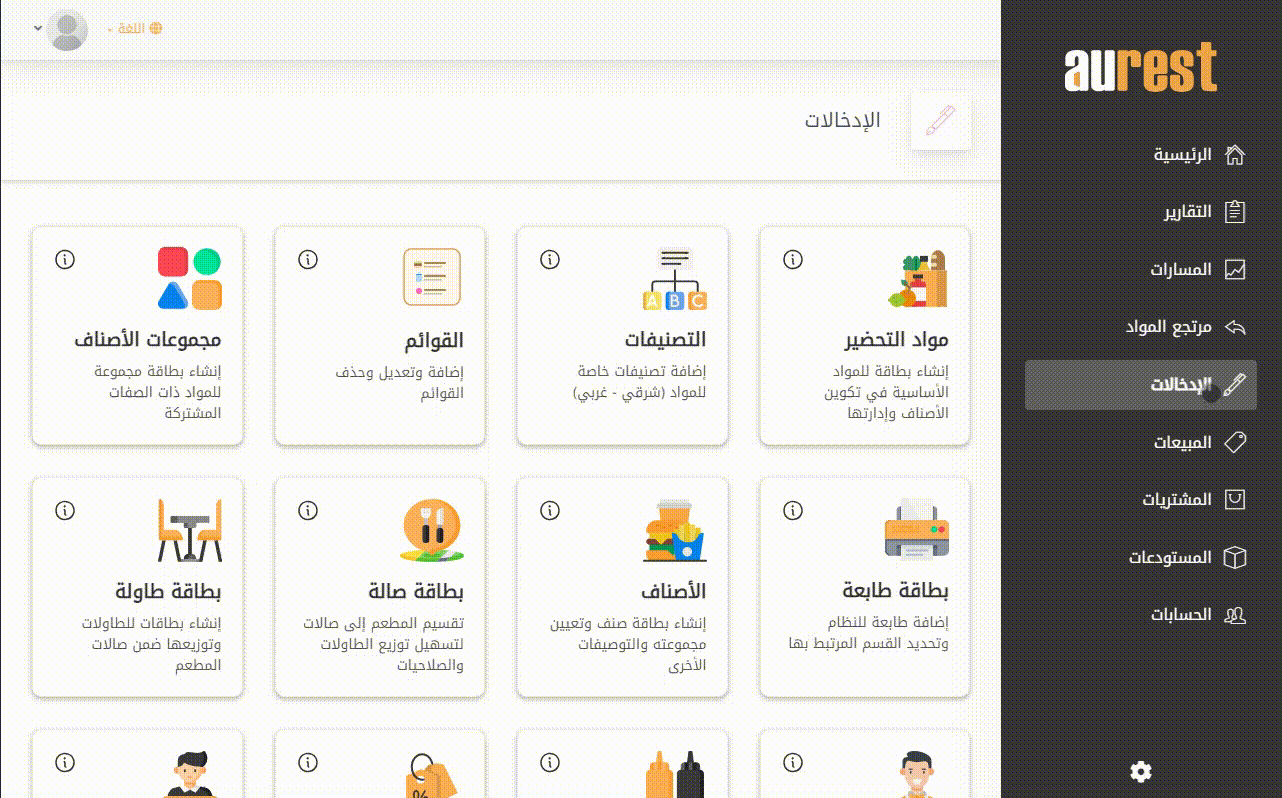Click the preparation materials grocery icon
Viewport: 1282px width, 798px height.
click(918, 279)
